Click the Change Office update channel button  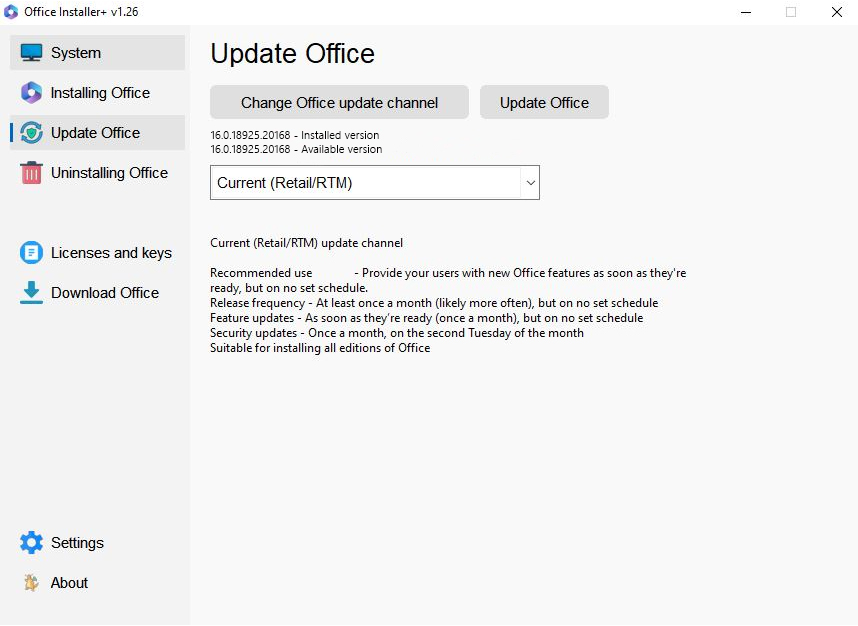[x=339, y=102]
